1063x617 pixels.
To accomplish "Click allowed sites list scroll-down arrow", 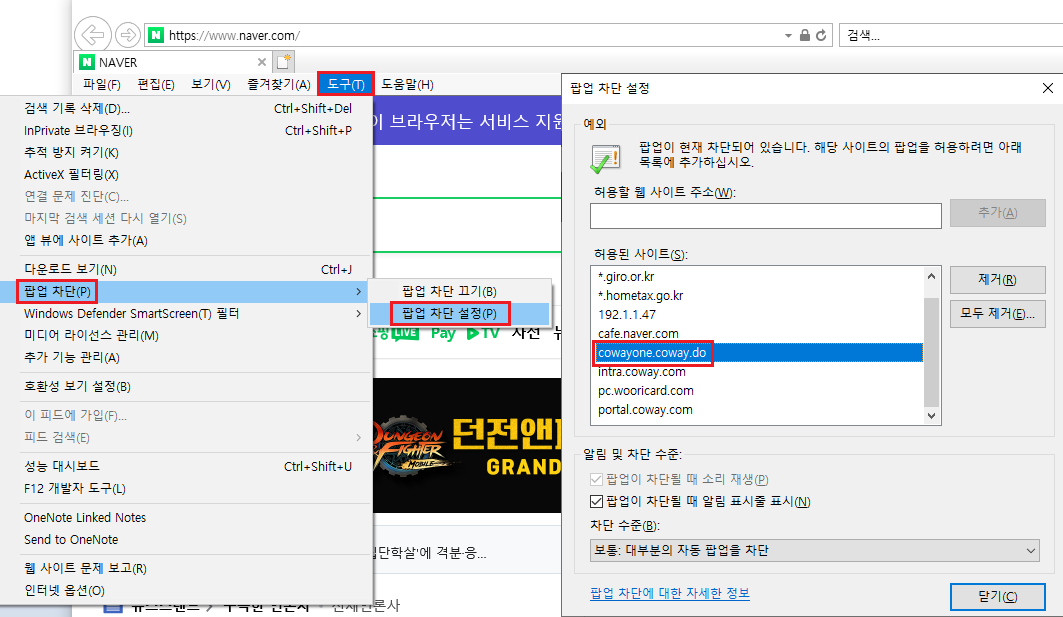I will [931, 416].
